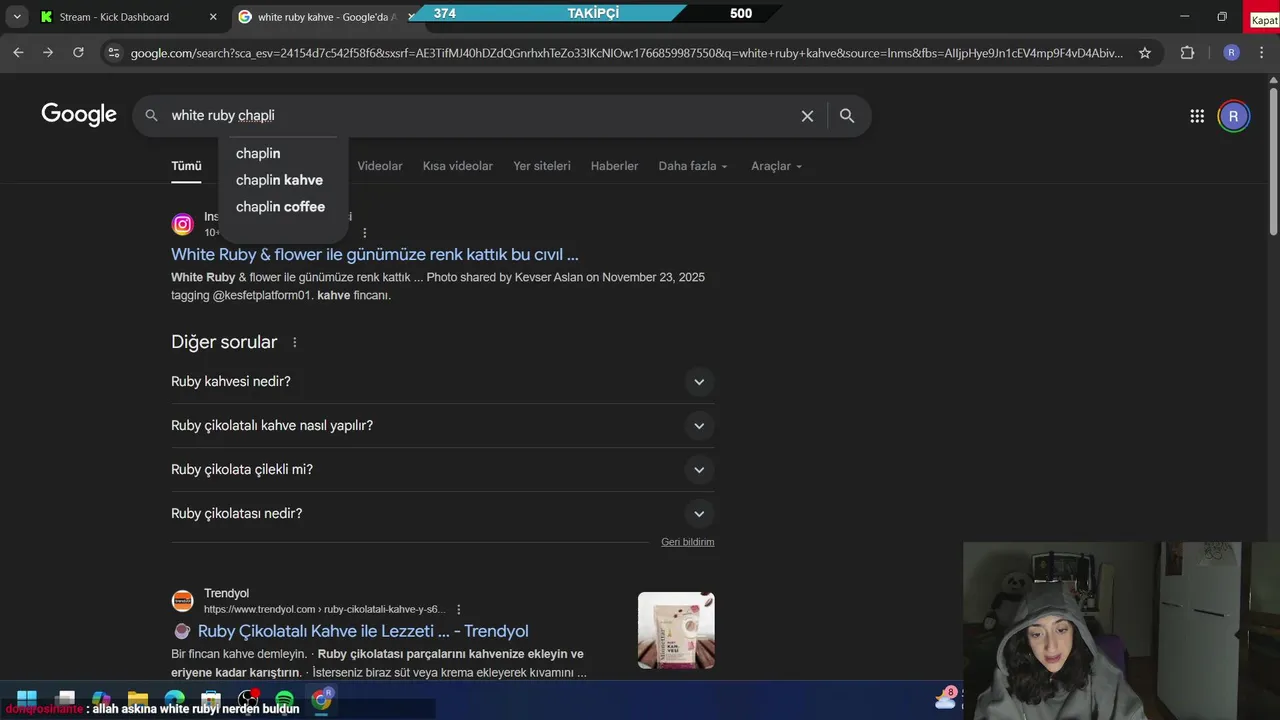
Task: Open the 'Araçlar' dropdown
Action: tap(776, 166)
